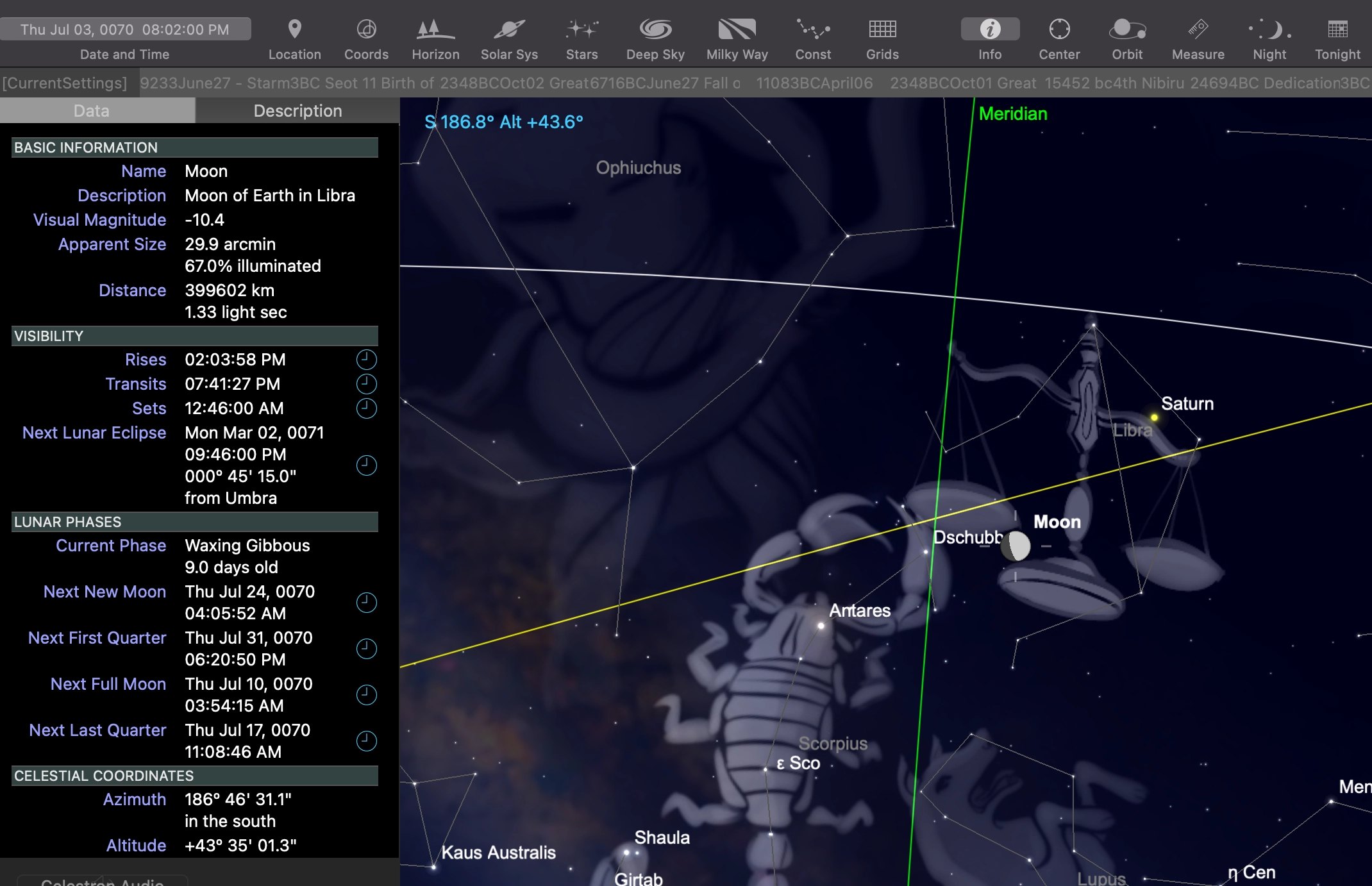The width and height of the screenshot is (1372, 886).
Task: Center the selected object icon
Action: [1059, 29]
